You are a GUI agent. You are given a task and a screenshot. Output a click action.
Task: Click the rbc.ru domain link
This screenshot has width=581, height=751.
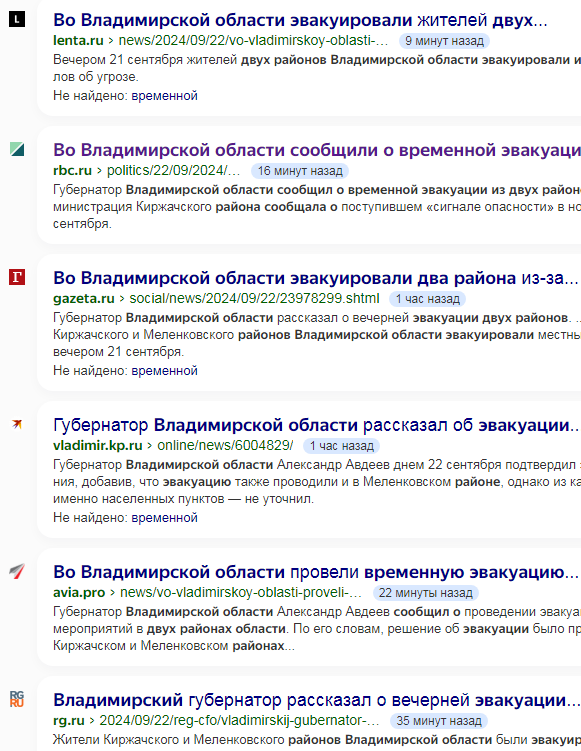tap(72, 171)
